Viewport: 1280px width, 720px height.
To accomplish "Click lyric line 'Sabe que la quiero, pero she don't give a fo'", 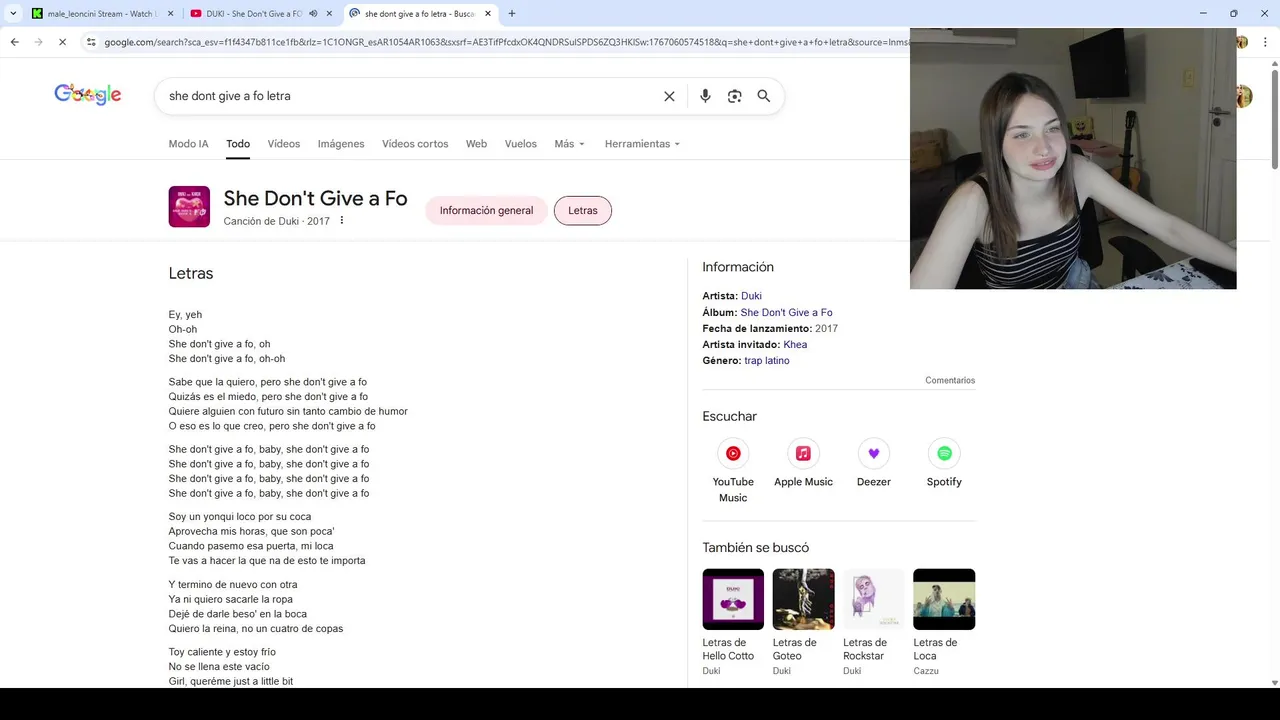I will pyautogui.click(x=268, y=382).
